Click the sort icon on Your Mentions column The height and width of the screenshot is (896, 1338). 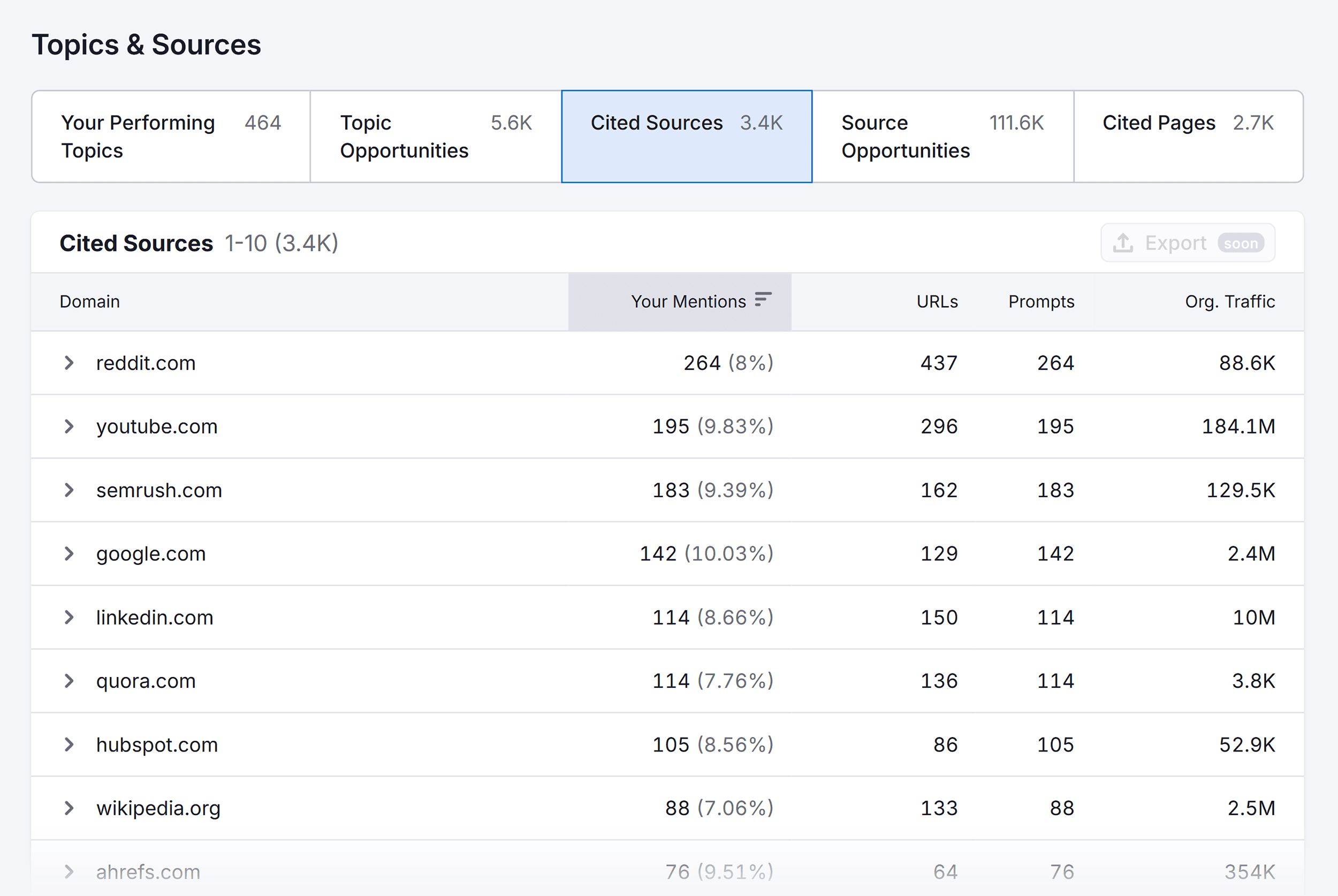coord(762,299)
